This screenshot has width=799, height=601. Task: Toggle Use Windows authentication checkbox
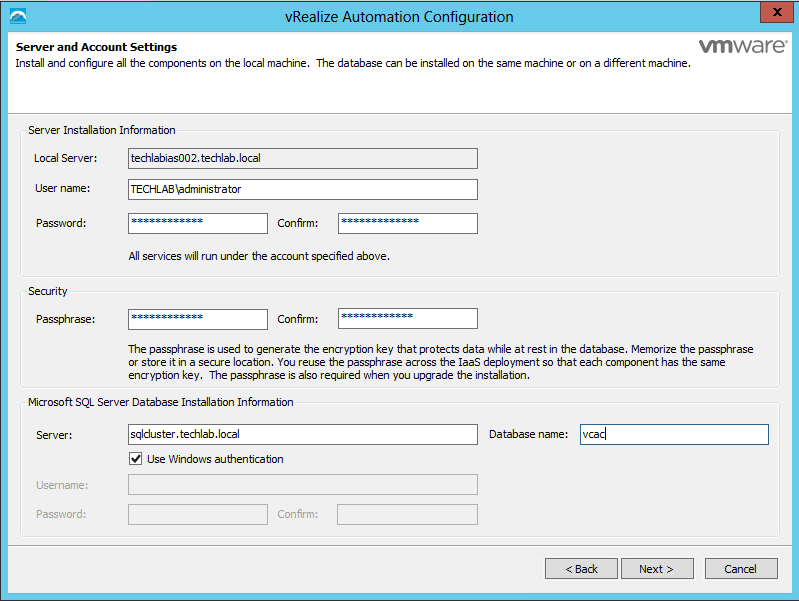[136, 459]
